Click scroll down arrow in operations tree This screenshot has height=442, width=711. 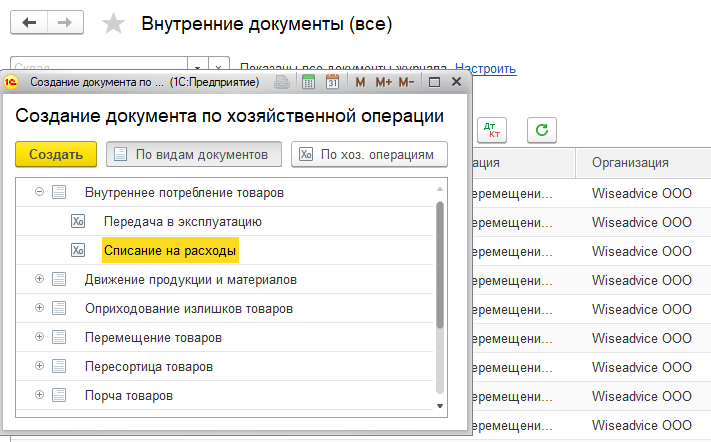(x=439, y=406)
